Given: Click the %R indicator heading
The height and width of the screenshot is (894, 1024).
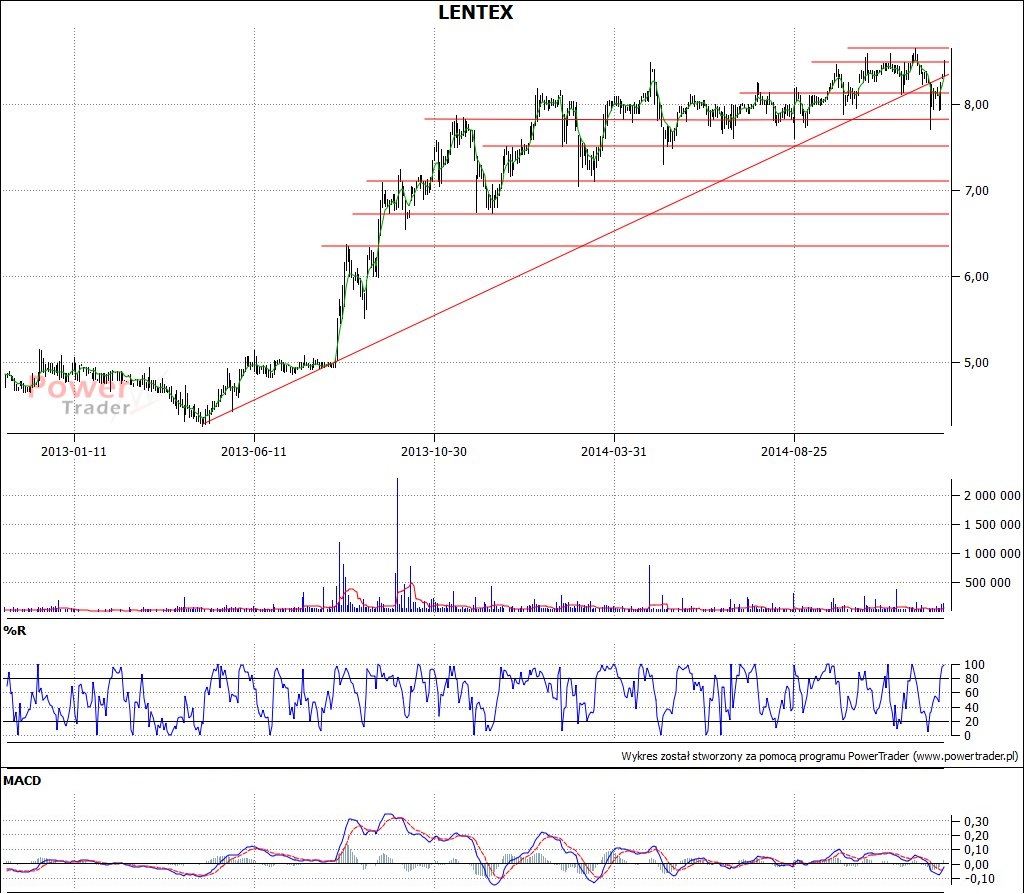Looking at the screenshot, I should (14, 631).
